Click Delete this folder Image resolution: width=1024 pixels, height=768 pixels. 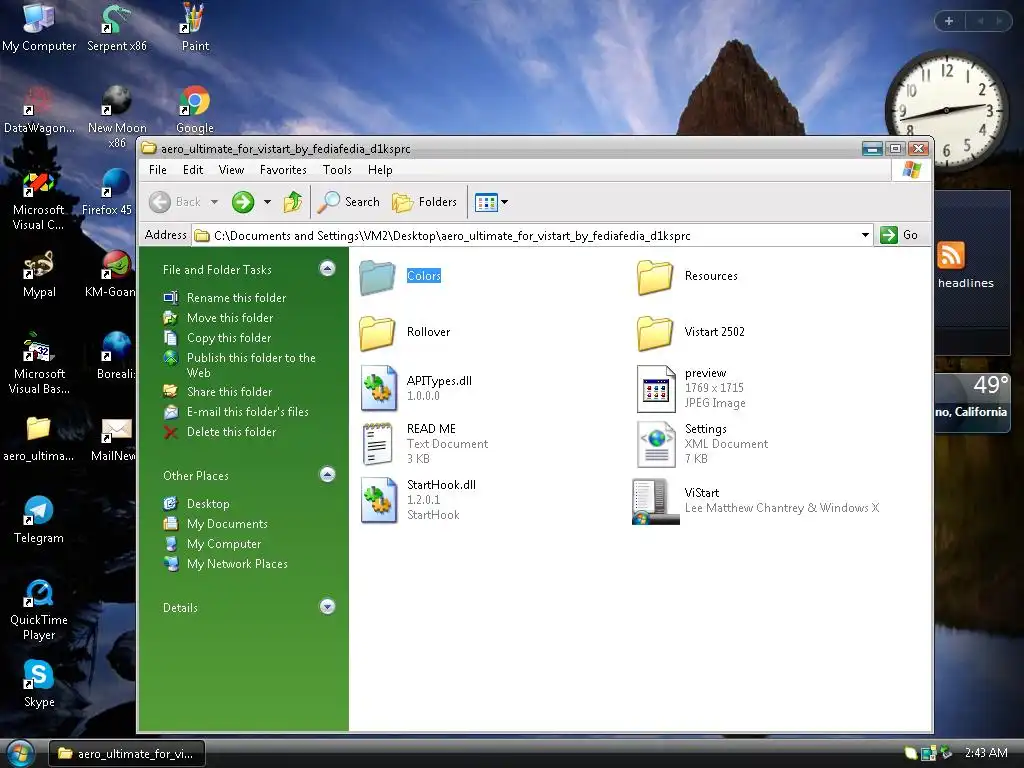[x=219, y=432]
